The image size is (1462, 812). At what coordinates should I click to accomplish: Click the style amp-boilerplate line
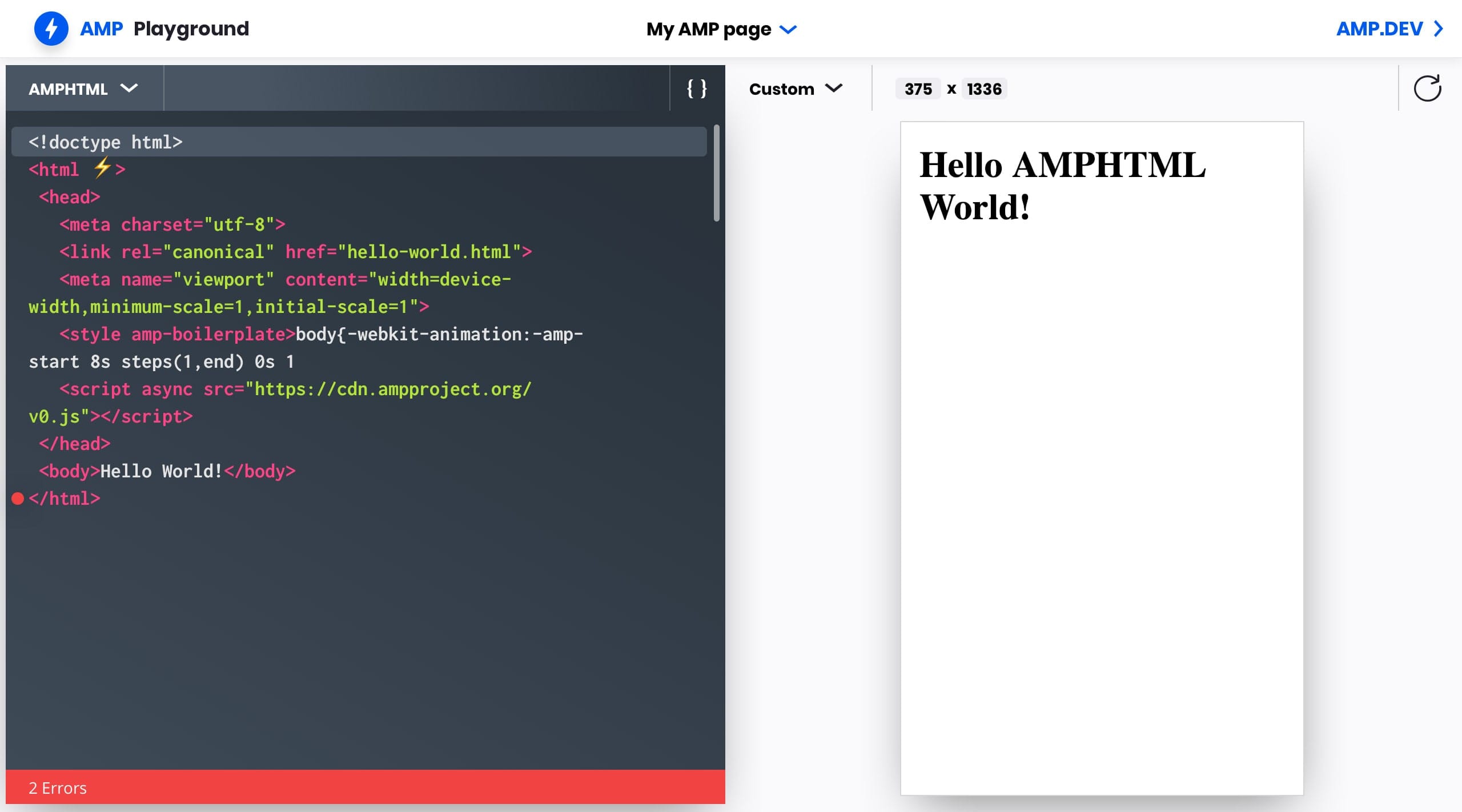point(322,334)
